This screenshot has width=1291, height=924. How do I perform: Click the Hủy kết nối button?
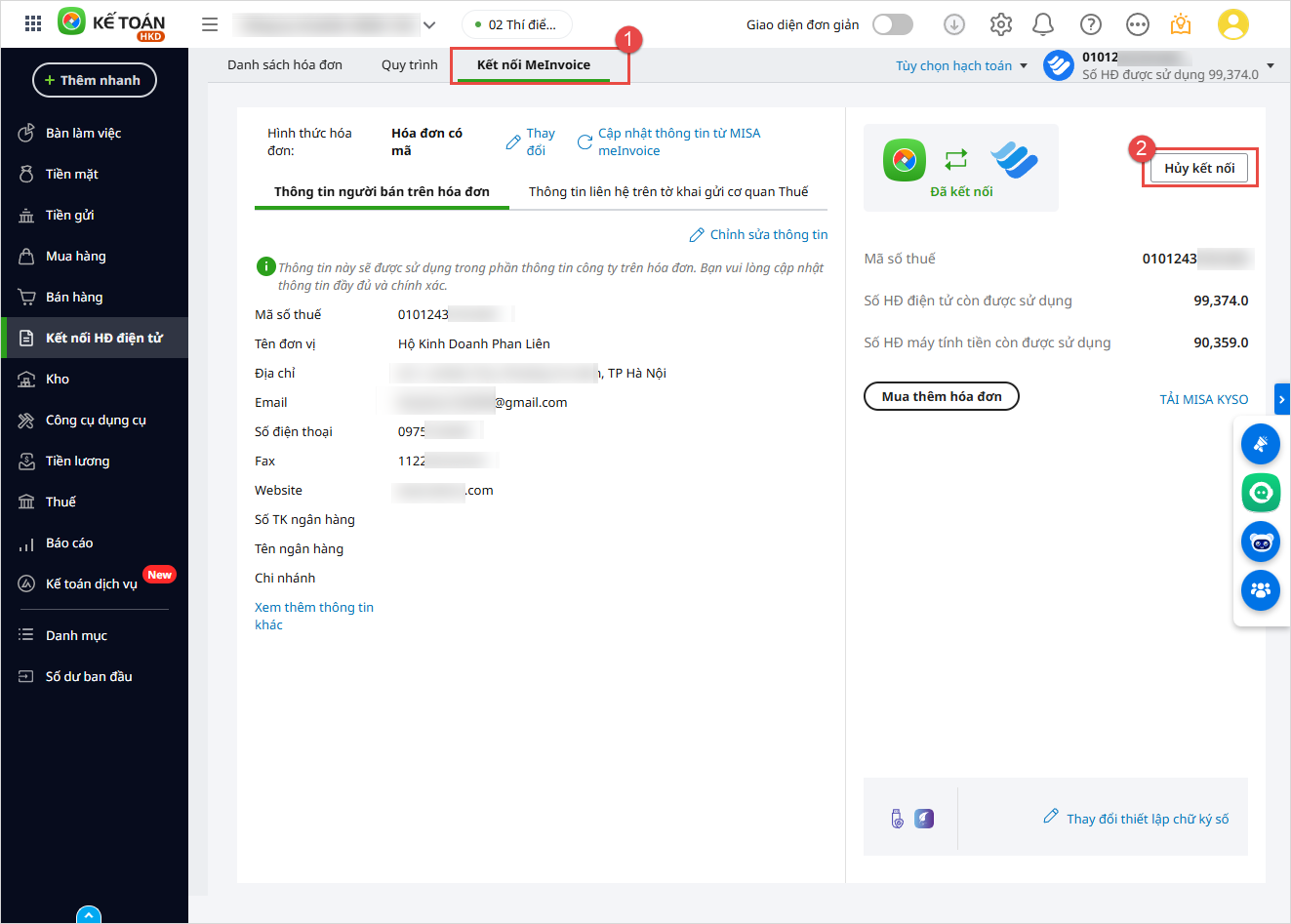[x=1199, y=168]
